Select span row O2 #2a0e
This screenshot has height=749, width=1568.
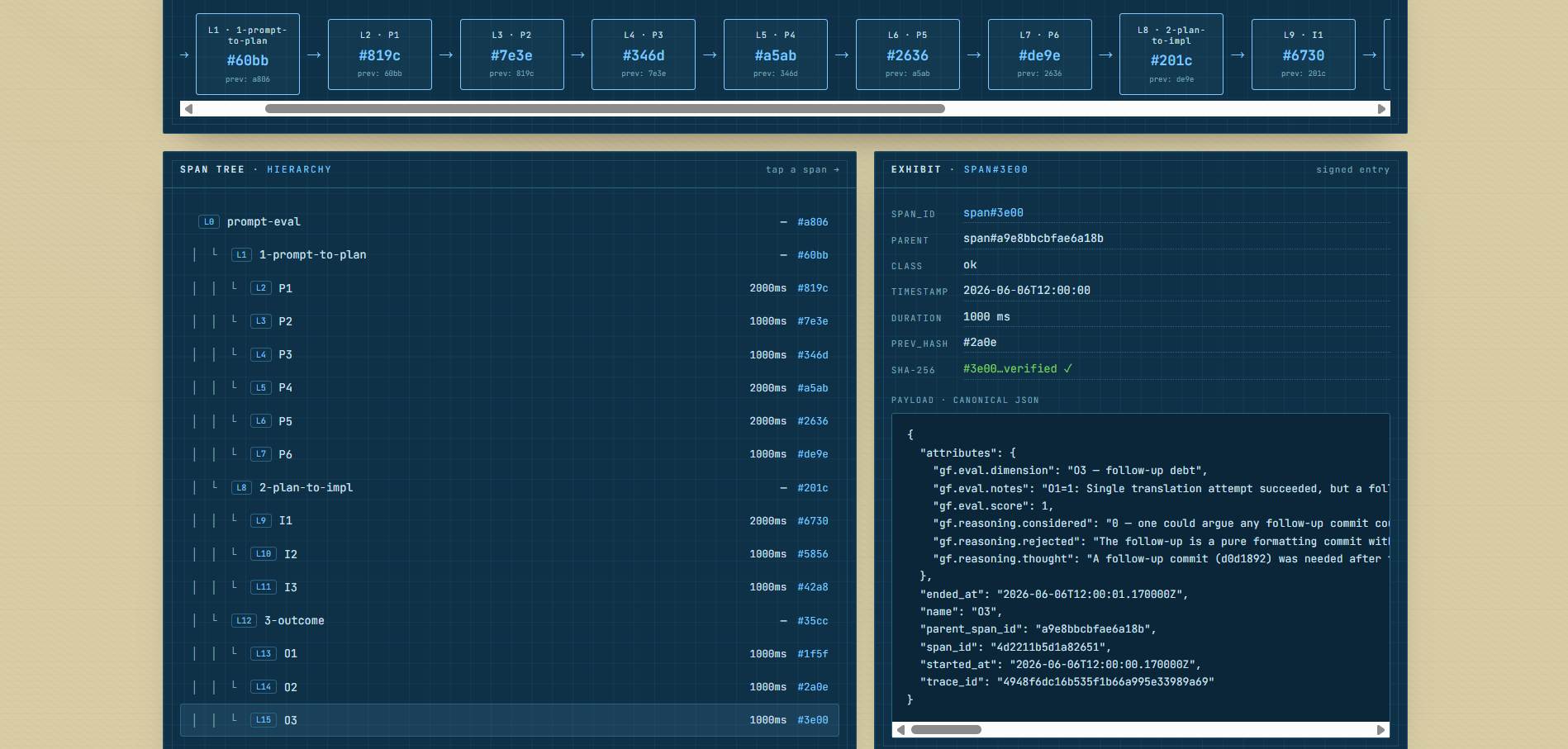(x=510, y=687)
